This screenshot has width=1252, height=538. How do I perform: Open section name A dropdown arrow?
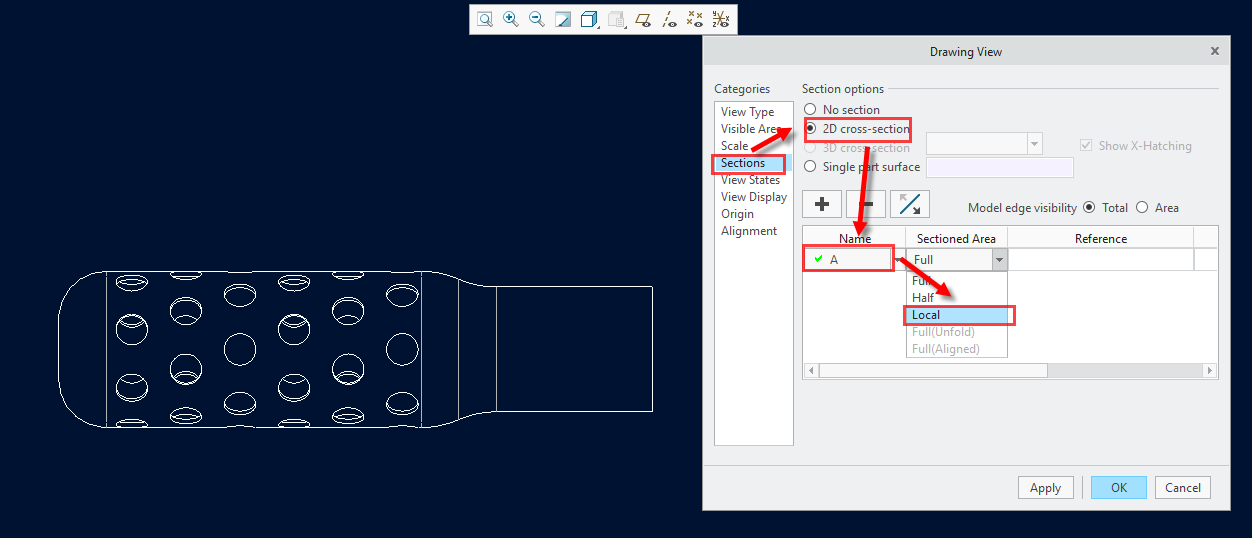(898, 260)
